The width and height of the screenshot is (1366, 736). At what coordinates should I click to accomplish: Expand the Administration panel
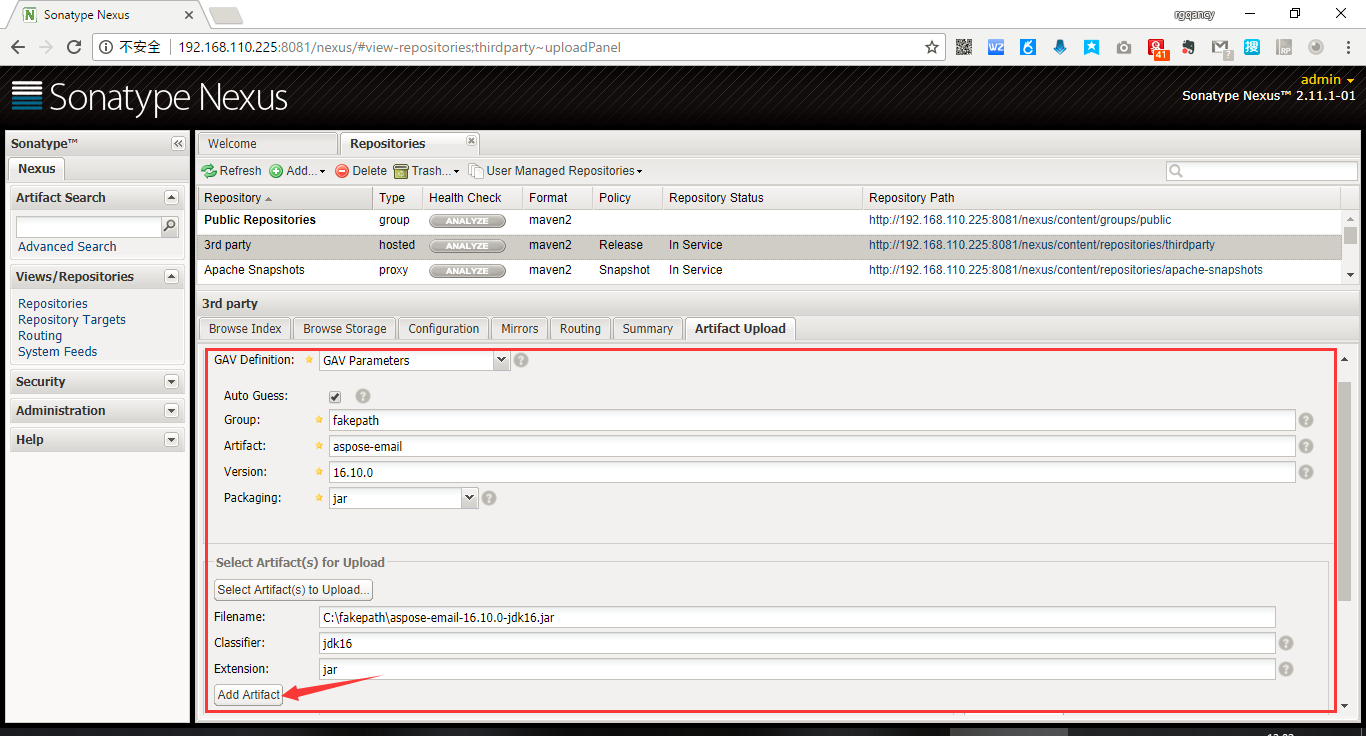[x=171, y=411]
